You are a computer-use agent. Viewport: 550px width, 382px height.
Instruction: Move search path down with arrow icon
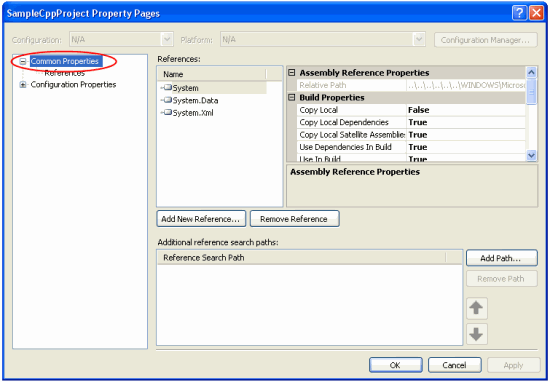coord(476,334)
